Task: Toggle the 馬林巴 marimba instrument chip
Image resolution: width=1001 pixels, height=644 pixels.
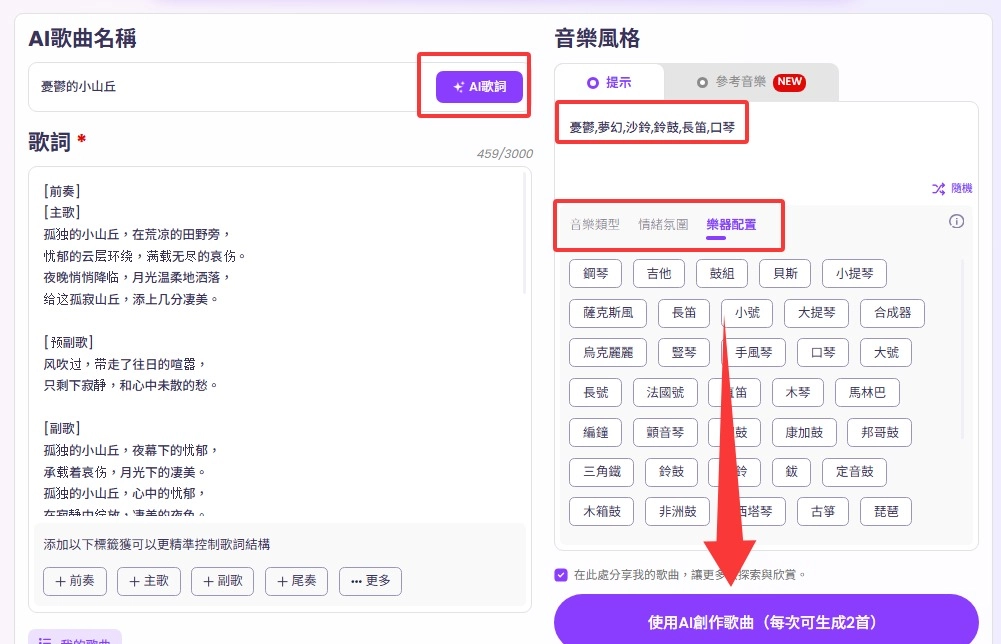Action: [x=867, y=392]
